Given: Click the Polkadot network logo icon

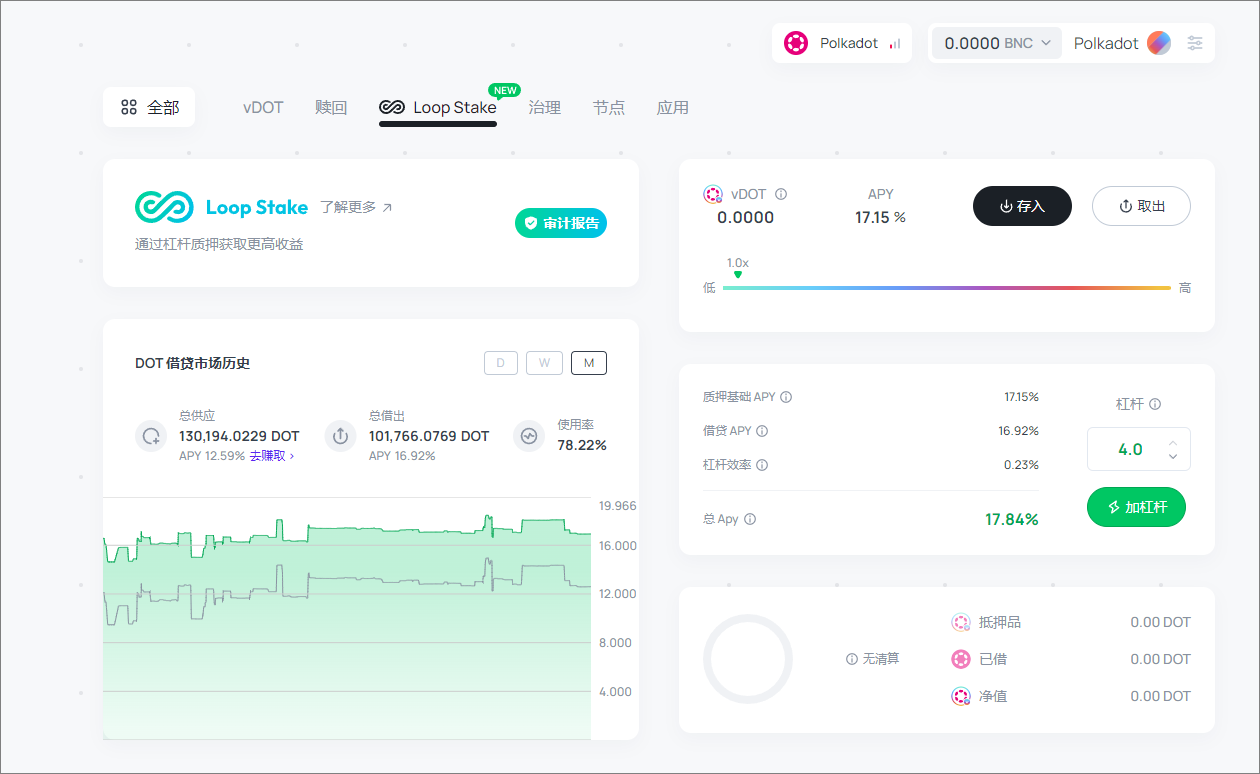Looking at the screenshot, I should click(795, 43).
